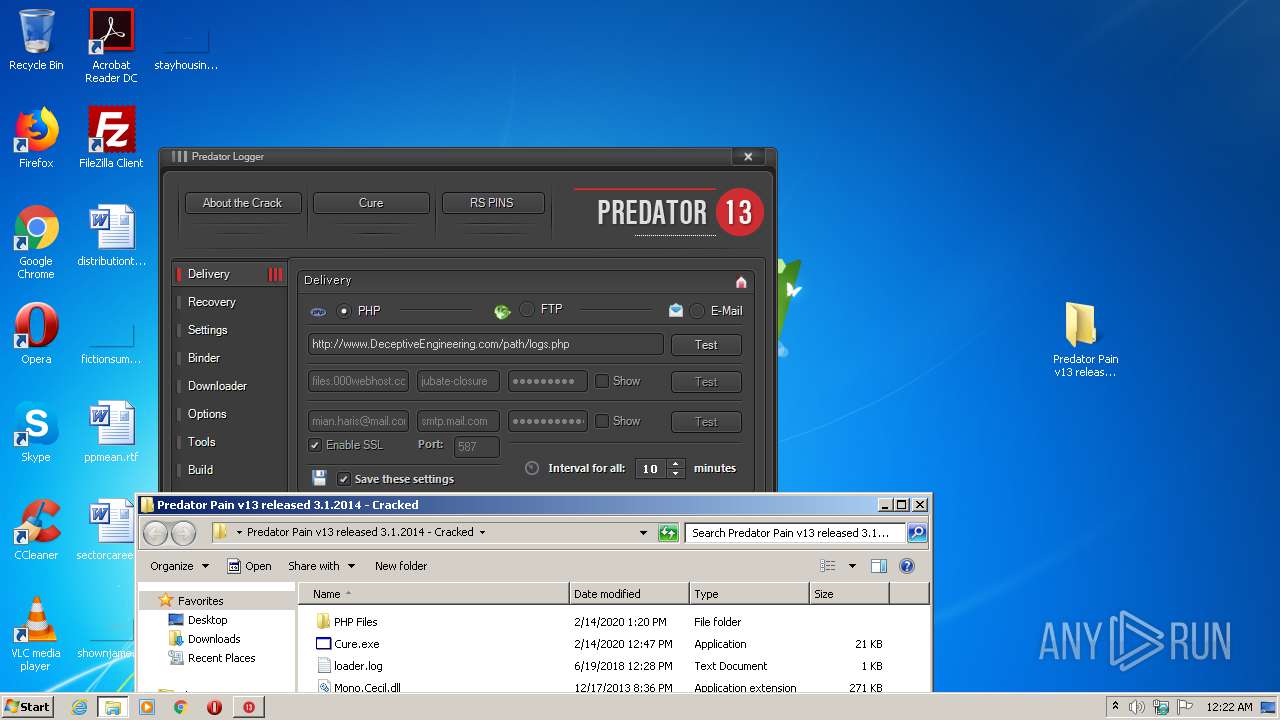Open the view options dropdown arrow
Image resolution: width=1280 pixels, height=720 pixels.
(852, 566)
